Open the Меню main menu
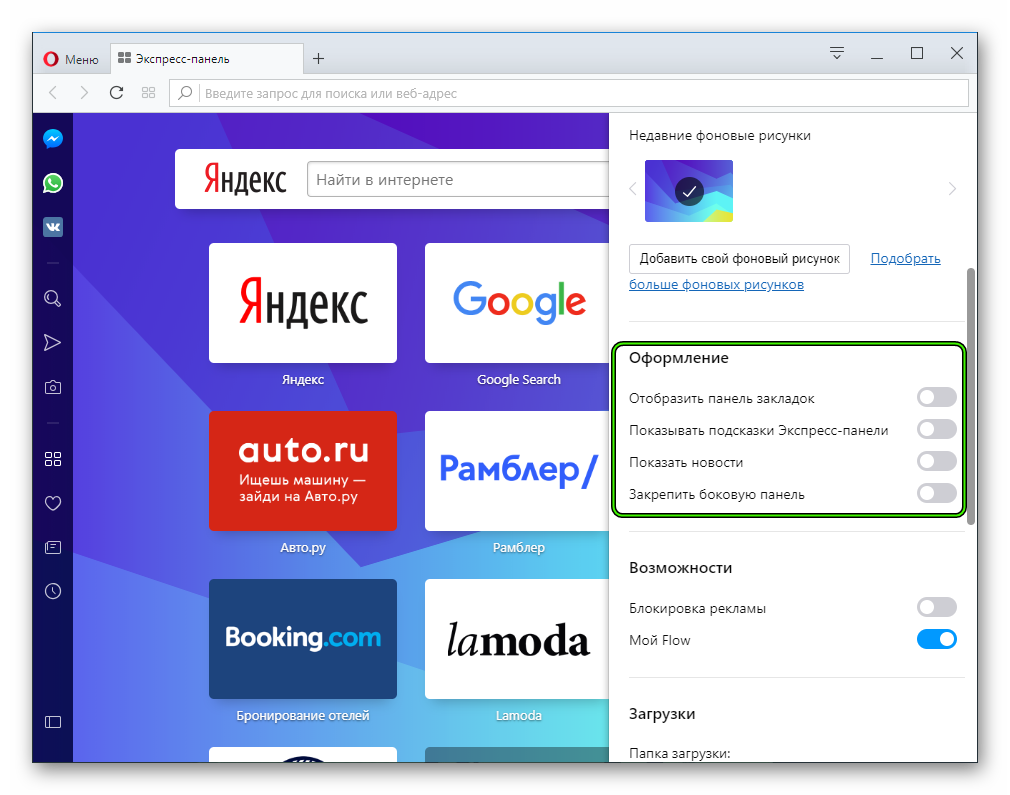1010x795 pixels. pos(71,59)
